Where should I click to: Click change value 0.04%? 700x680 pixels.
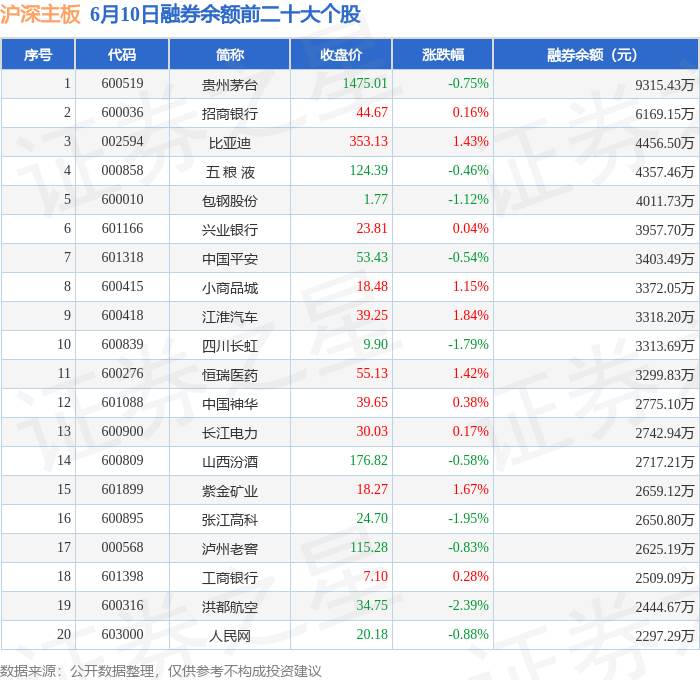tap(471, 229)
